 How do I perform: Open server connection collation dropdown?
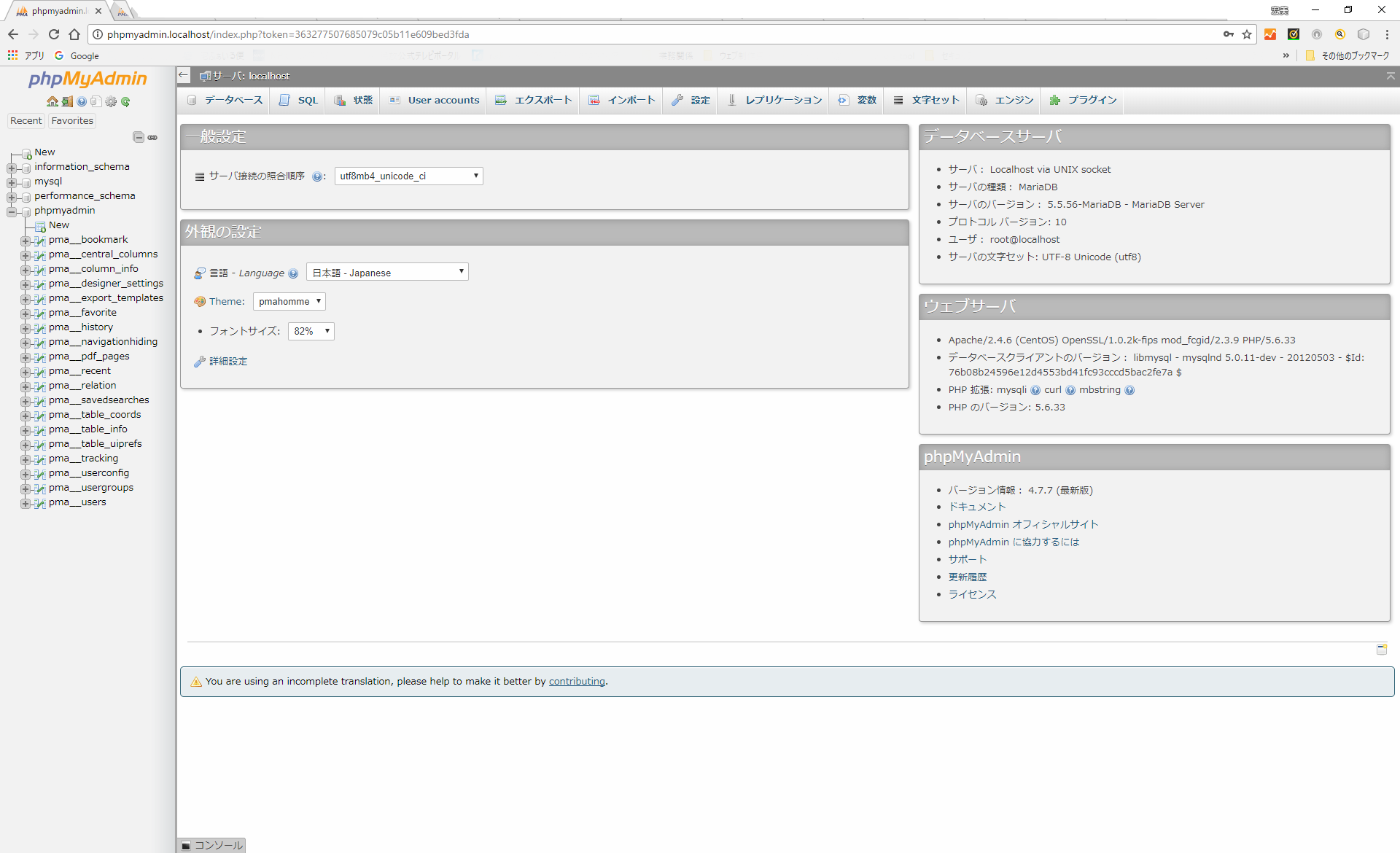click(x=408, y=176)
